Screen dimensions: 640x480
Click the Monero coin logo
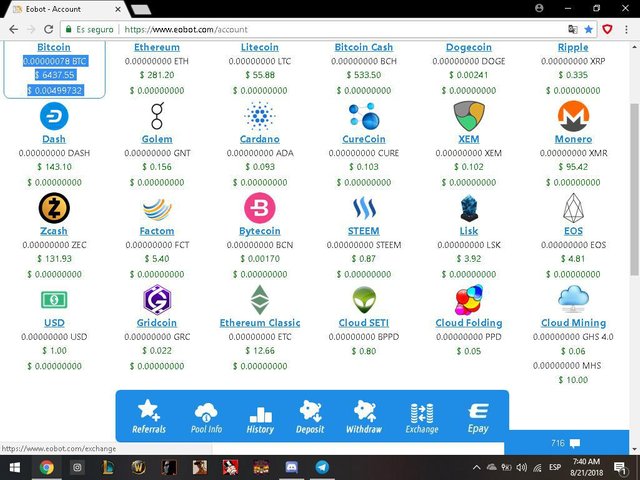tap(573, 116)
